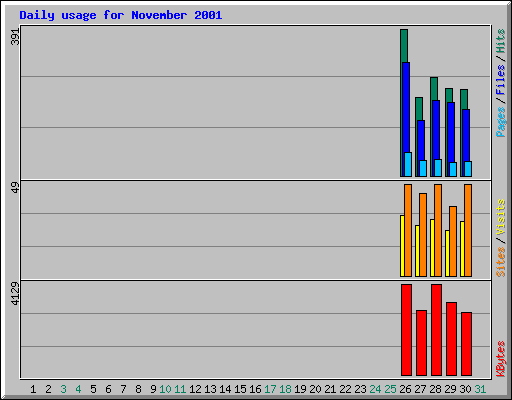The height and width of the screenshot is (400, 512).
Task: Click day label 30 on the x-axis
Action: (465, 389)
